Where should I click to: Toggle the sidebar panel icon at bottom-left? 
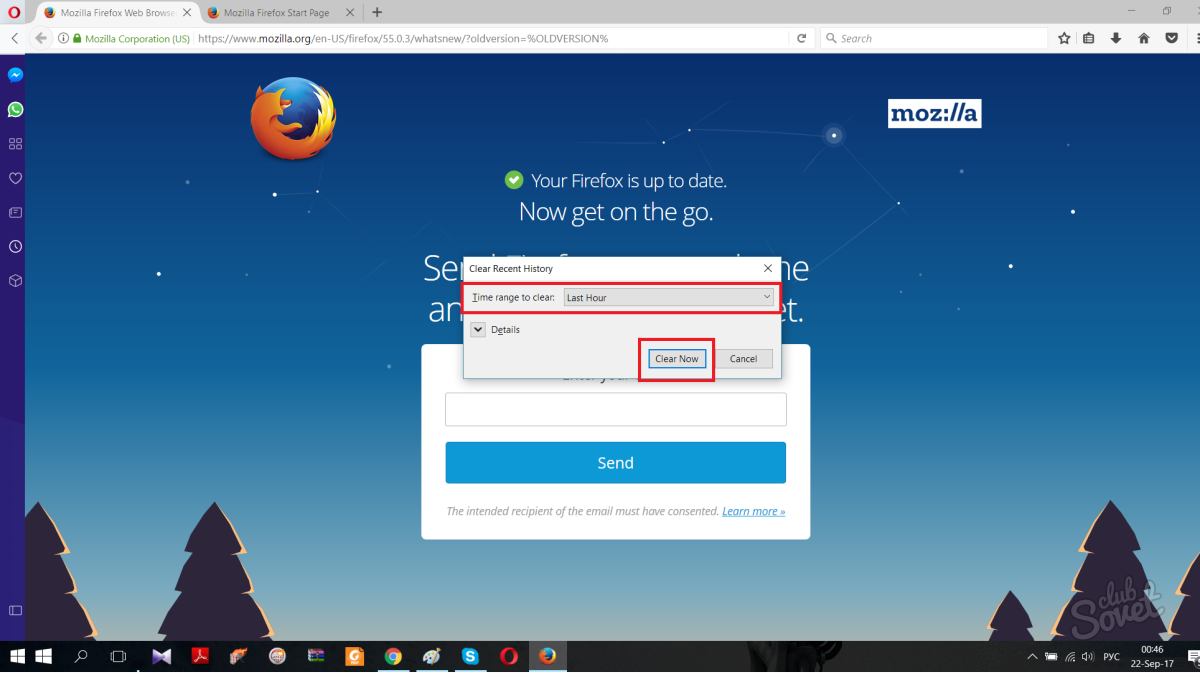(15, 610)
